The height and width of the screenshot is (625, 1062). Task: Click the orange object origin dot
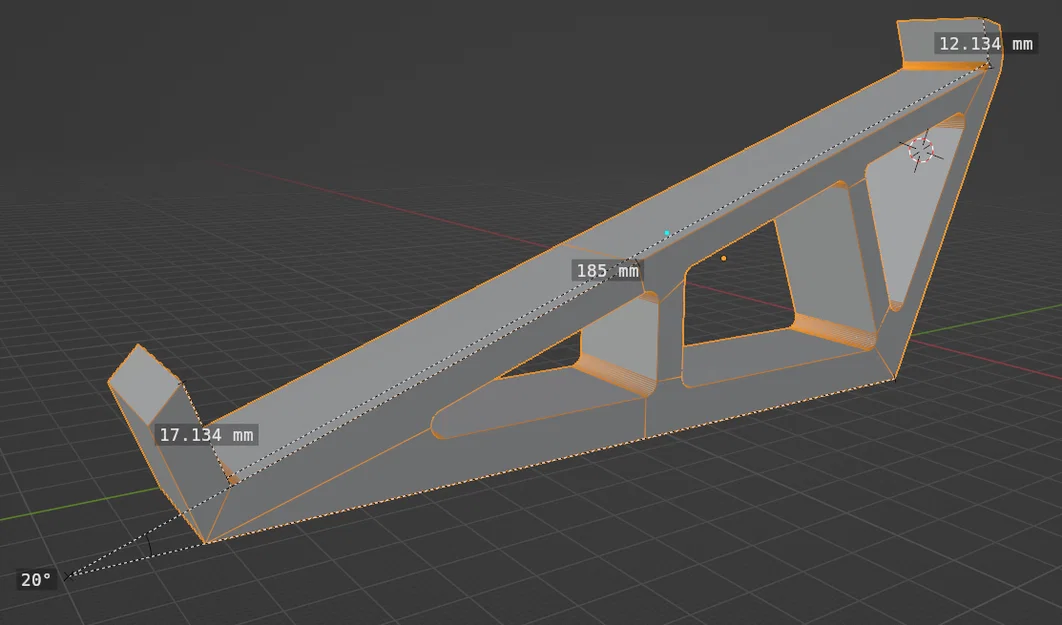click(x=724, y=259)
